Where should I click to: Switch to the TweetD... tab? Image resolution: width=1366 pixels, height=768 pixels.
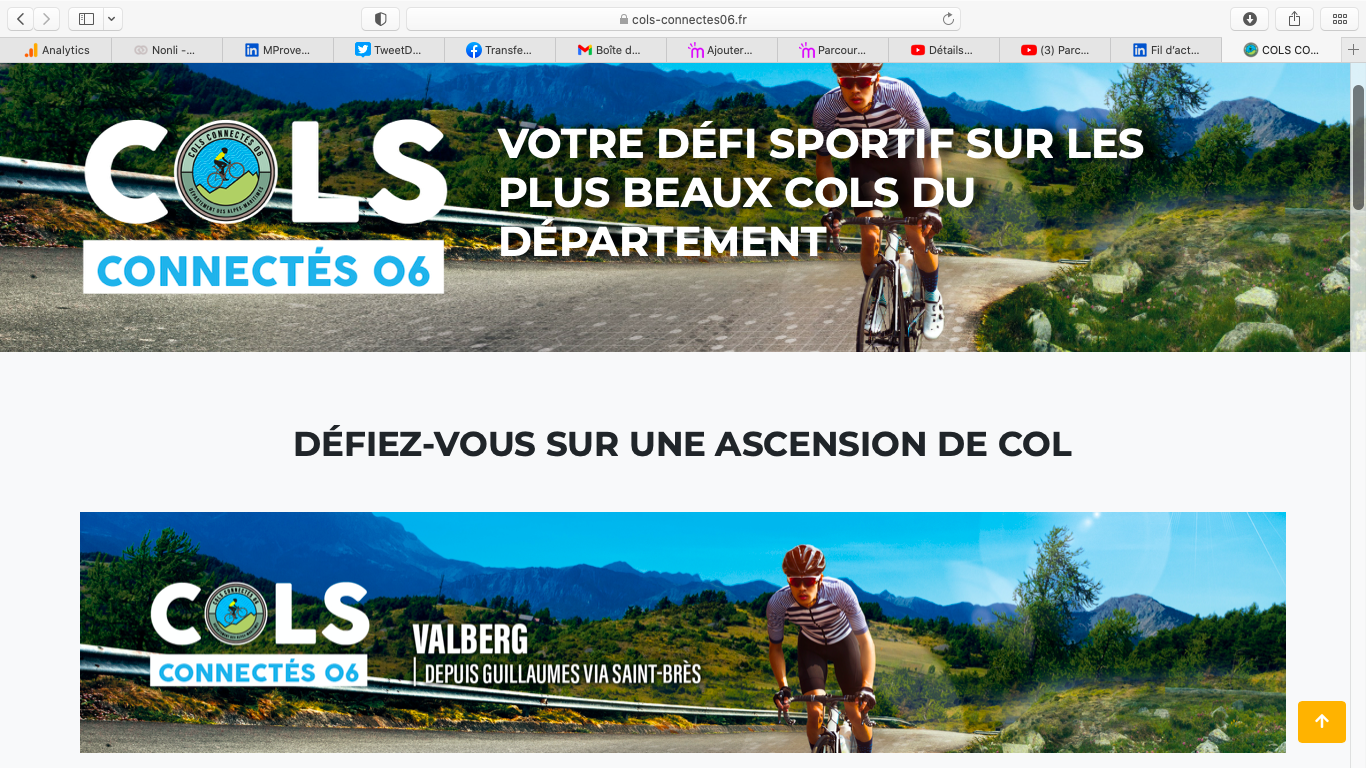click(x=388, y=50)
